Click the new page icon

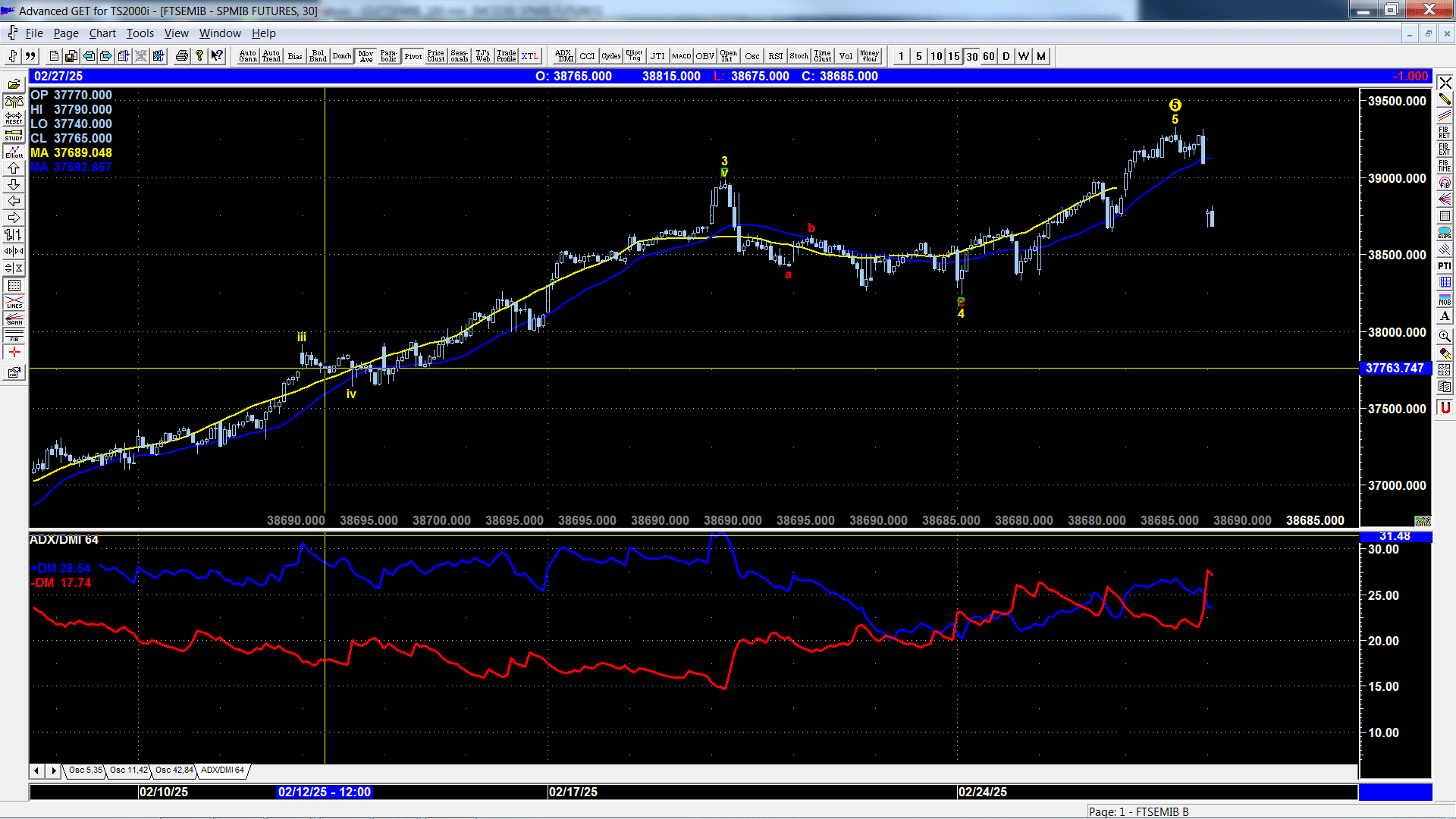tap(54, 56)
